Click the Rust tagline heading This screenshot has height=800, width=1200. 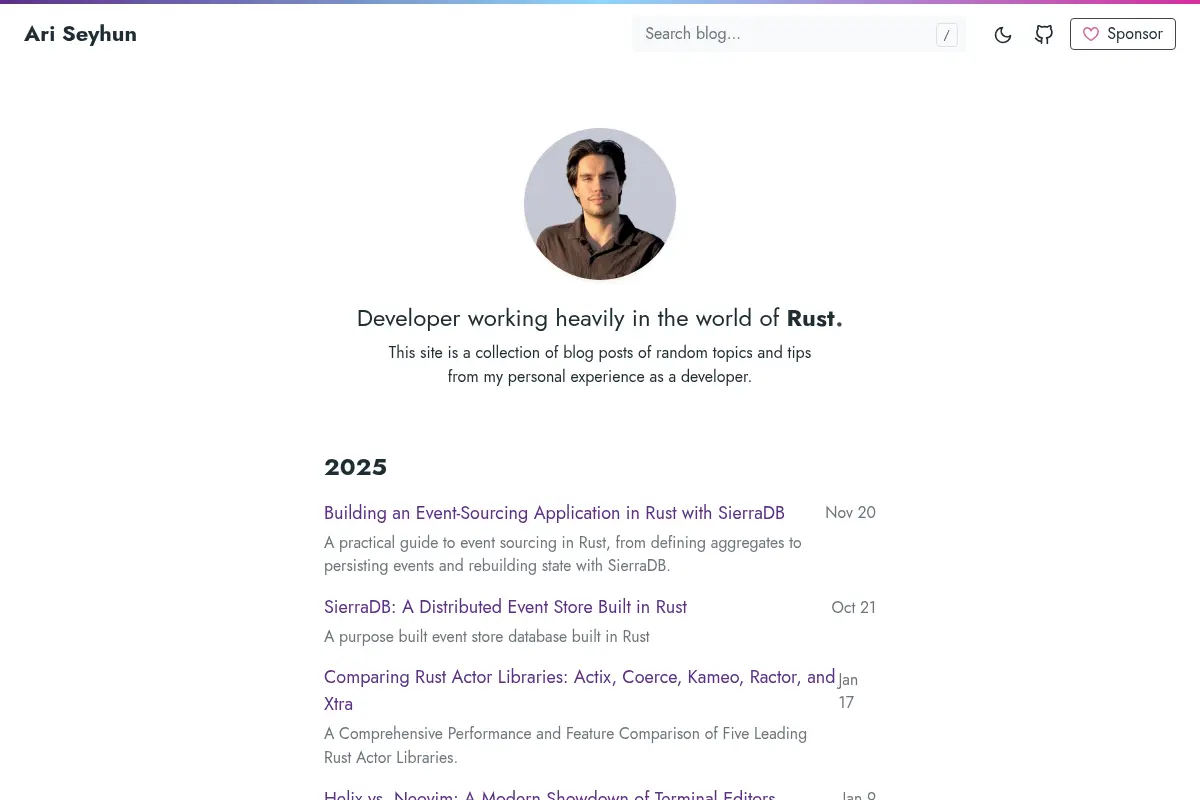[x=600, y=318]
